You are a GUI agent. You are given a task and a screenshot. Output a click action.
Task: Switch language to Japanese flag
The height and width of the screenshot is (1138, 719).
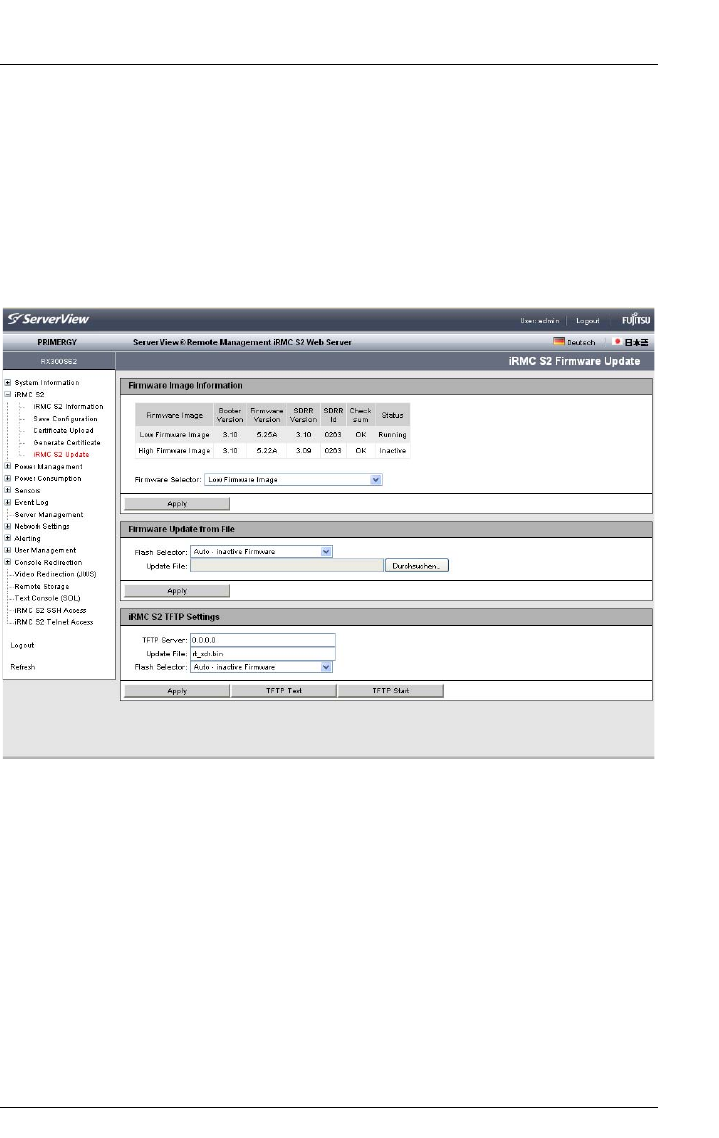pyautogui.click(x=616, y=342)
